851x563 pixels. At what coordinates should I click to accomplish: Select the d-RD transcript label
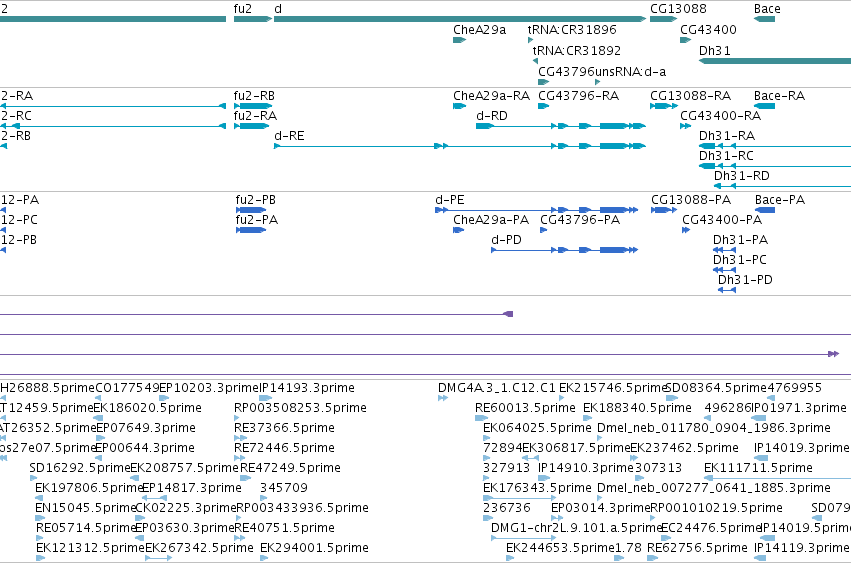tap(492, 116)
